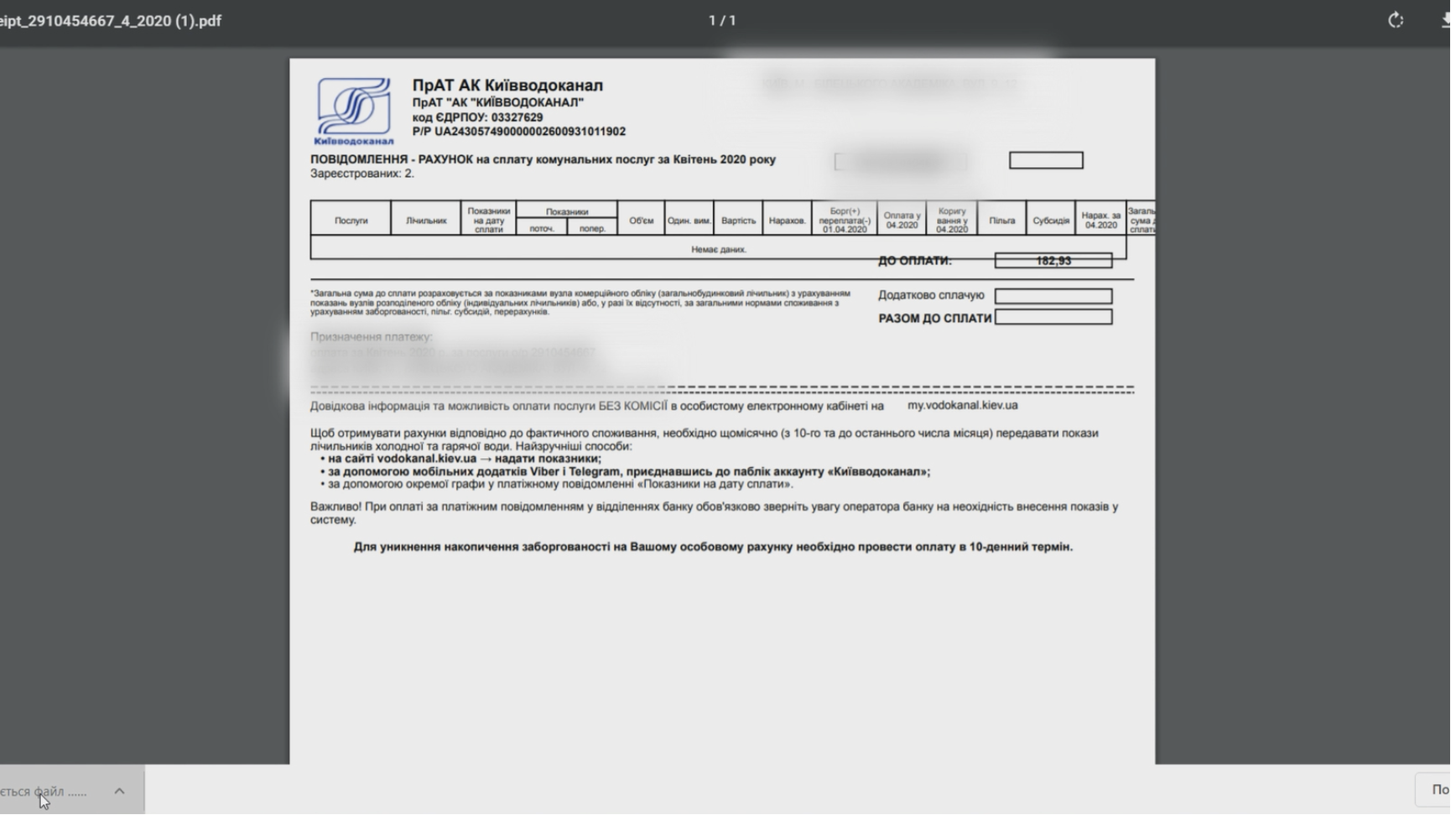Image resolution: width=1456 pixels, height=815 pixels.
Task: Click the Viber і Telegram bullet line
Action: tap(626, 471)
